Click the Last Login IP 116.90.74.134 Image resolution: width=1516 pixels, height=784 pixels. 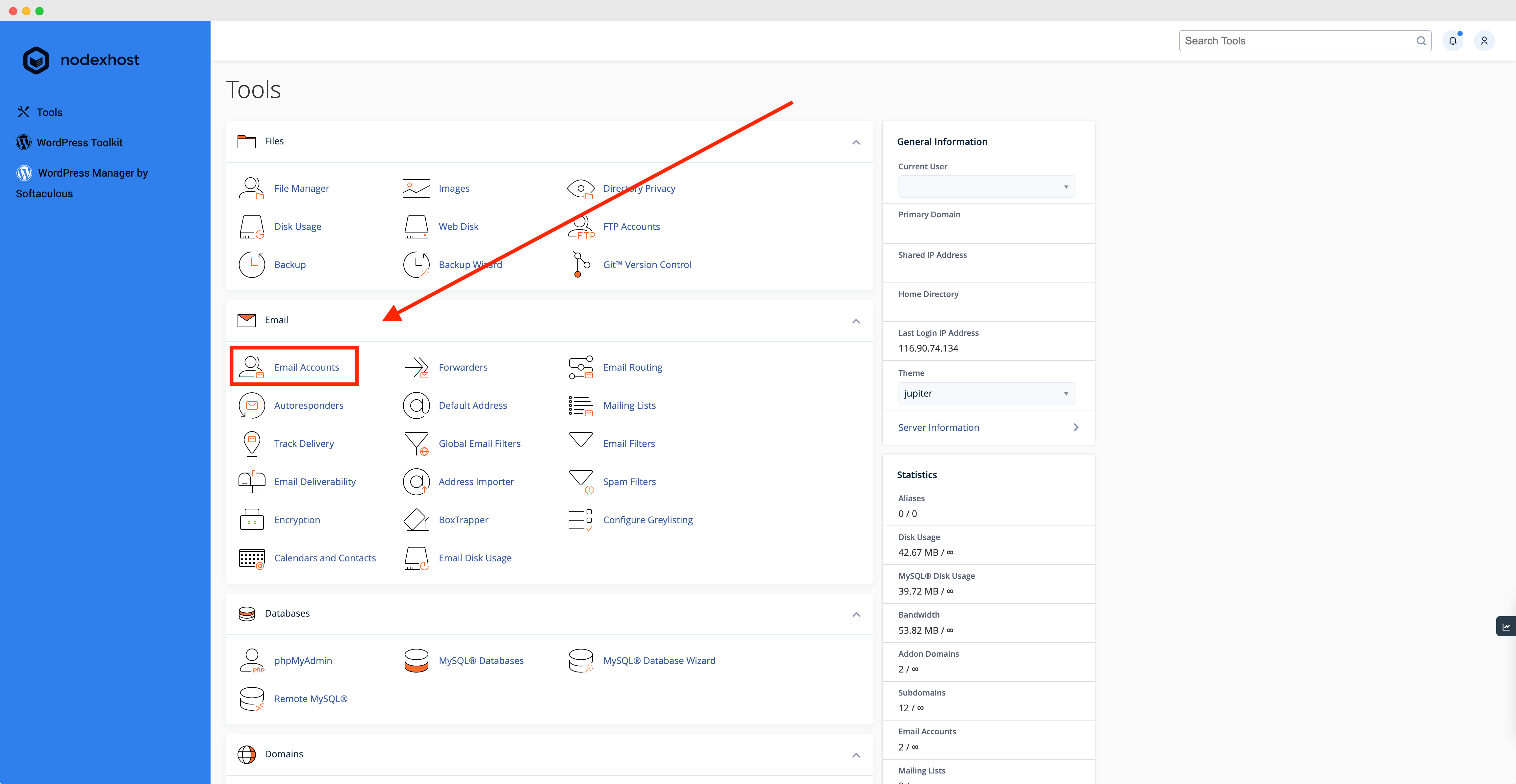pyautogui.click(x=928, y=348)
